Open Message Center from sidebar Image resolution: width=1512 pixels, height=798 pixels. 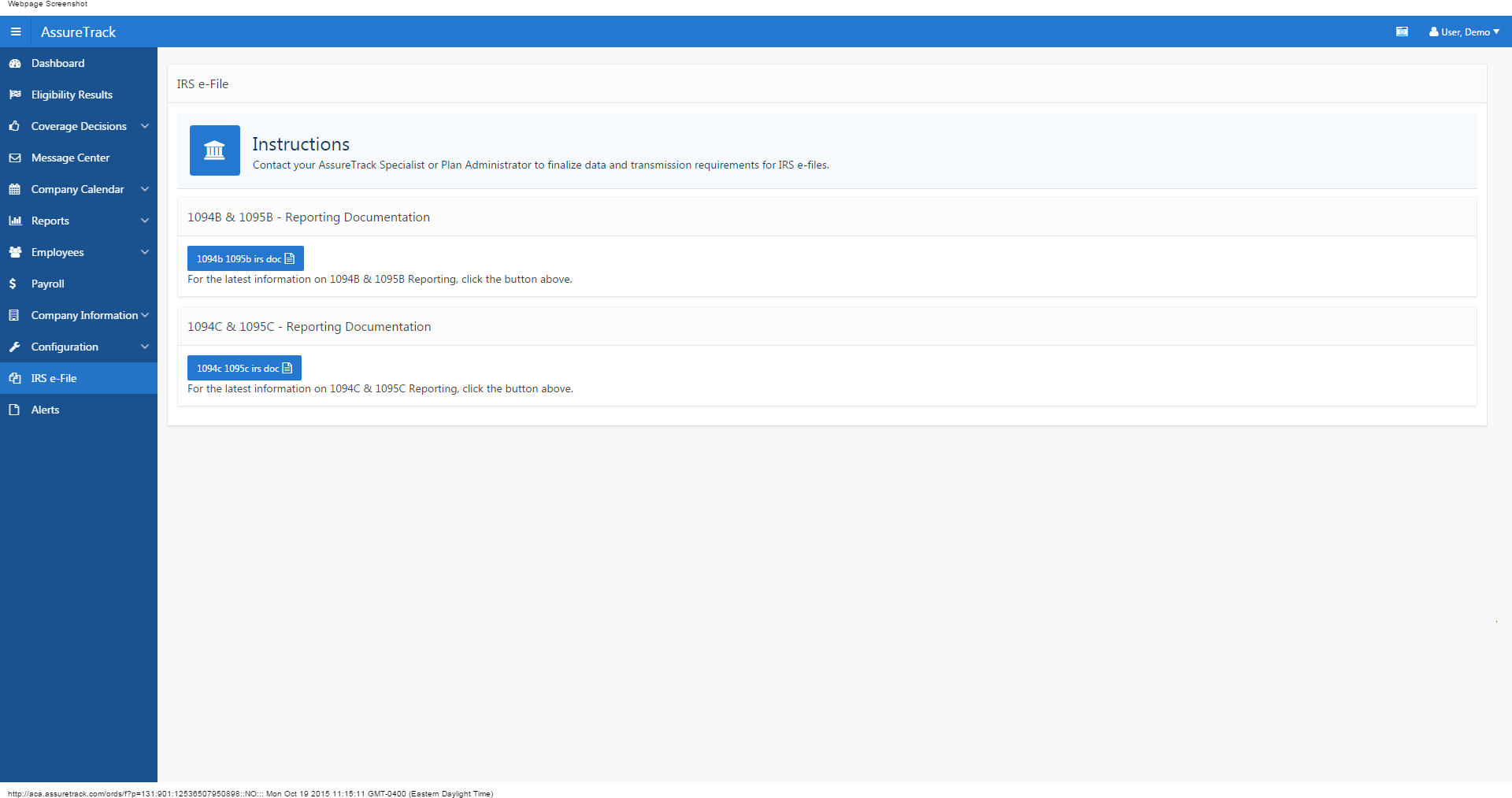tap(79, 158)
